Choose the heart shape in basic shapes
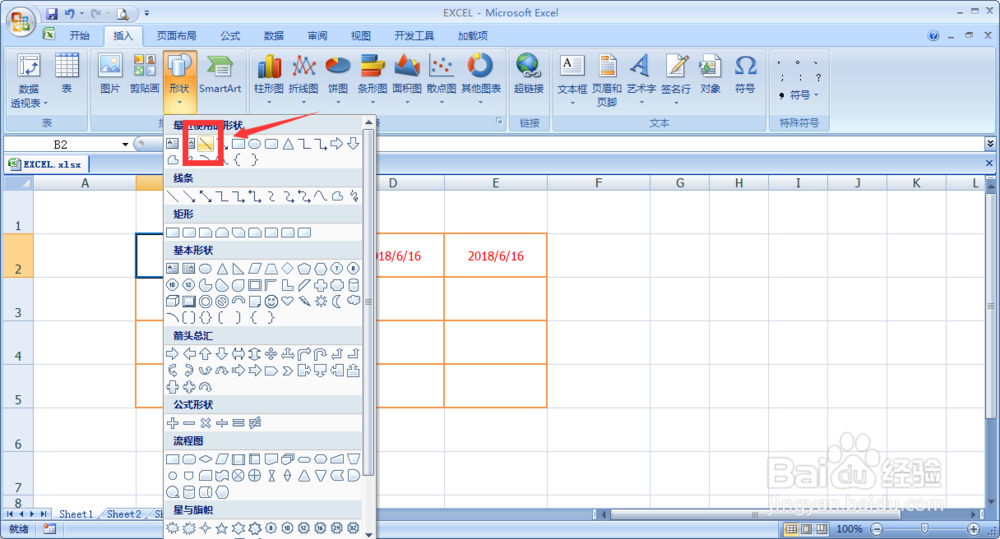The image size is (1000, 539). coord(288,301)
